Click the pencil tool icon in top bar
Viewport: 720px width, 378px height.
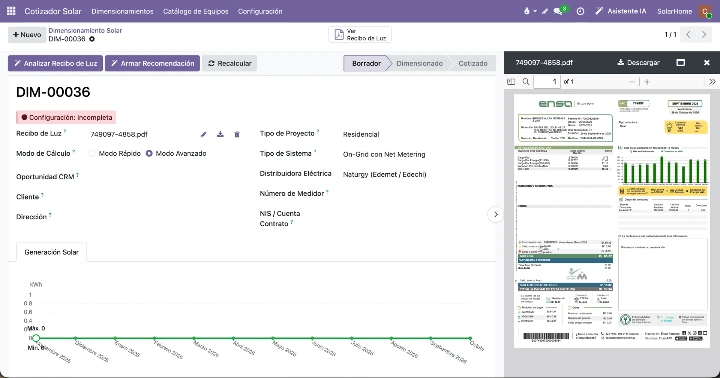click(545, 11)
